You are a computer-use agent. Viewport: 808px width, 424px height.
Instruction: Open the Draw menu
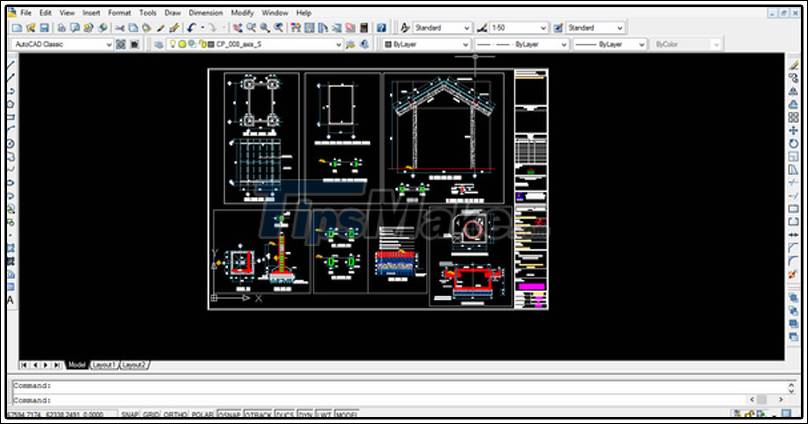tap(173, 12)
